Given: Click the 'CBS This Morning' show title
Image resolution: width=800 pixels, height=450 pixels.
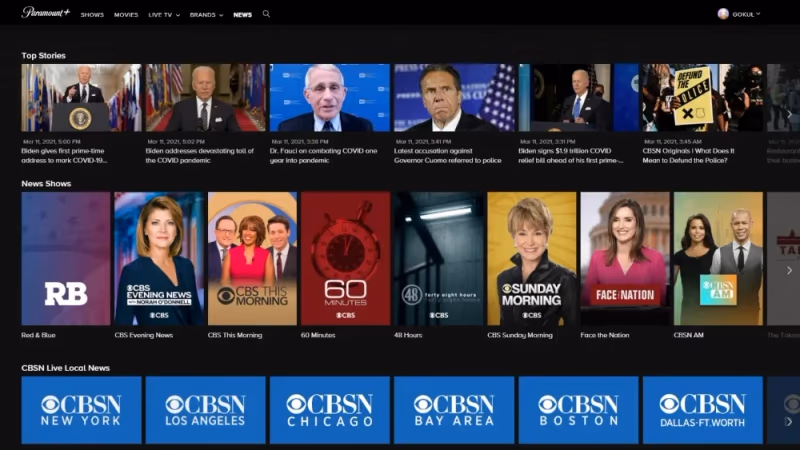Looking at the screenshot, I should pyautogui.click(x=235, y=335).
